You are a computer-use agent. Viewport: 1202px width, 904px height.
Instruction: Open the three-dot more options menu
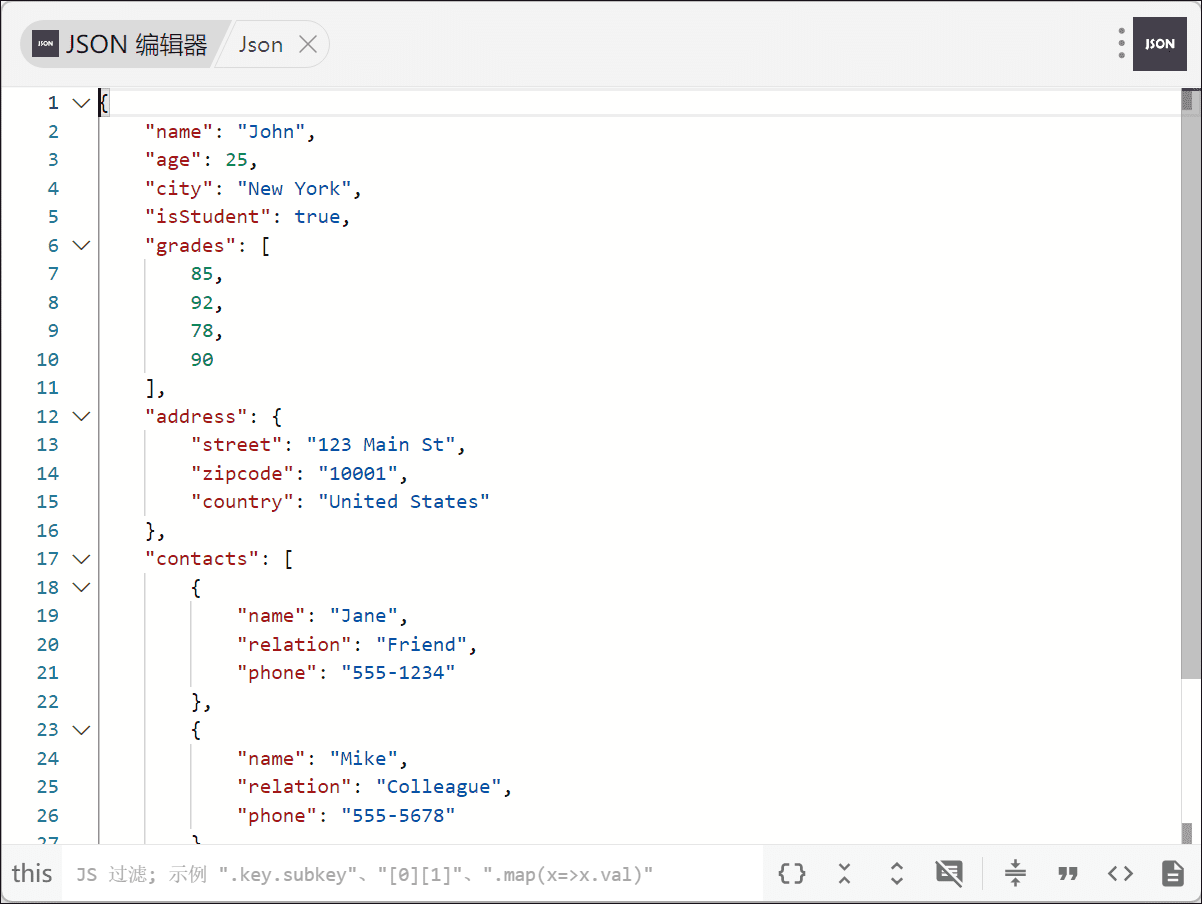coord(1122,44)
